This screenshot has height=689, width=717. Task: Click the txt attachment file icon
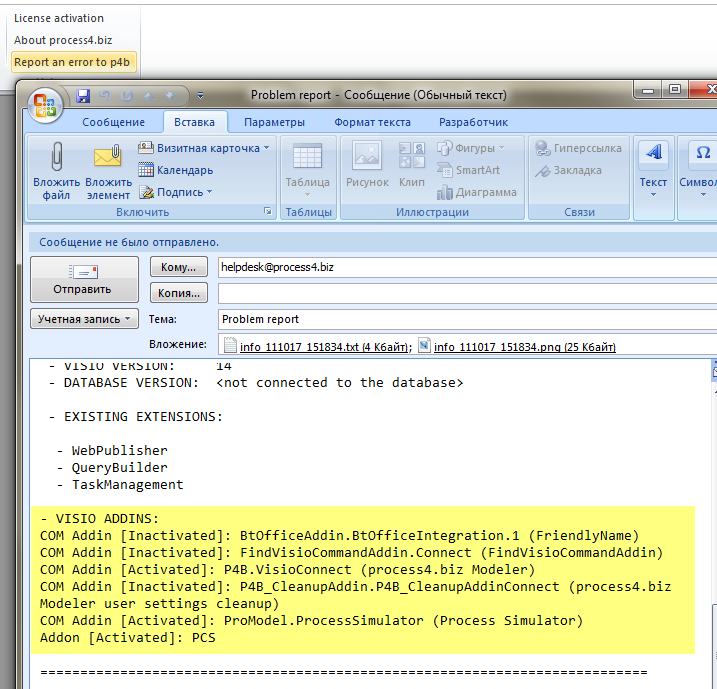[x=230, y=345]
